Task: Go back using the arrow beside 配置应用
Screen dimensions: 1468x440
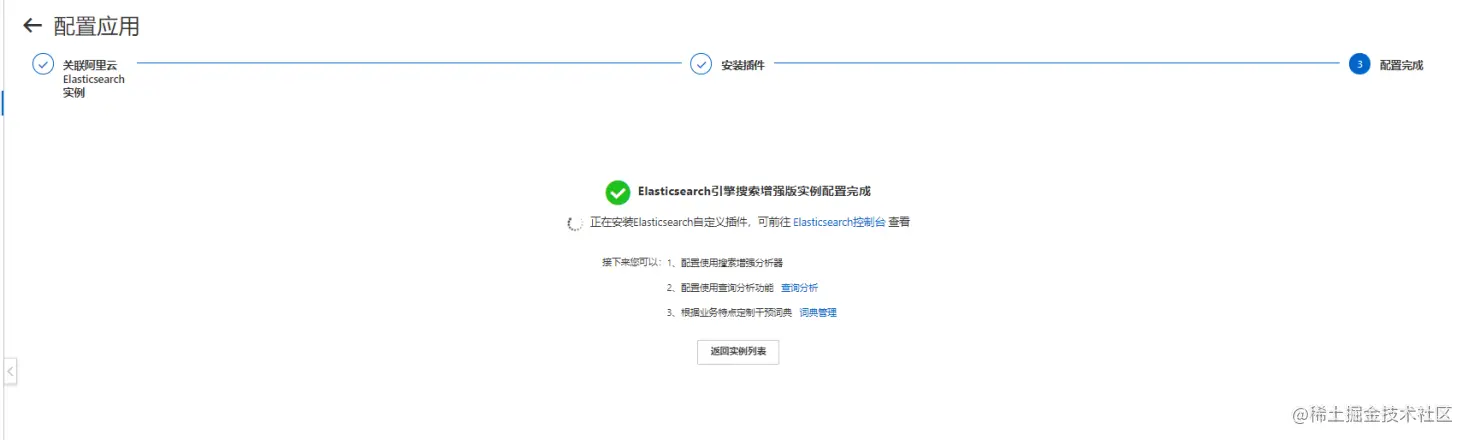Action: click(x=32, y=26)
